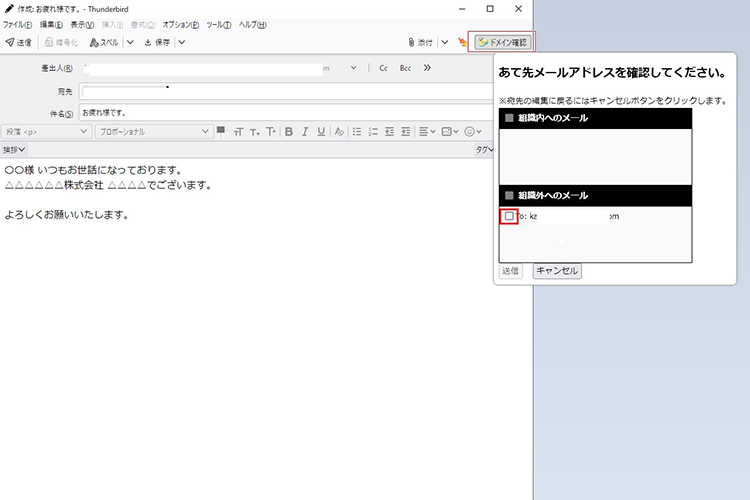The width and height of the screenshot is (750, 500).
Task: Click the Bcc button to add Bcc field
Action: [405, 68]
